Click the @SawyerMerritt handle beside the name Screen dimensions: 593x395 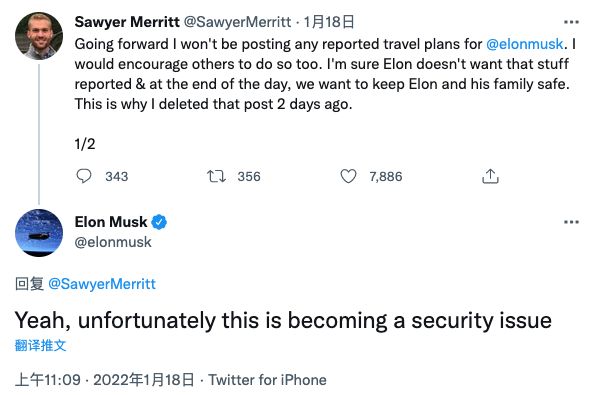(238, 22)
